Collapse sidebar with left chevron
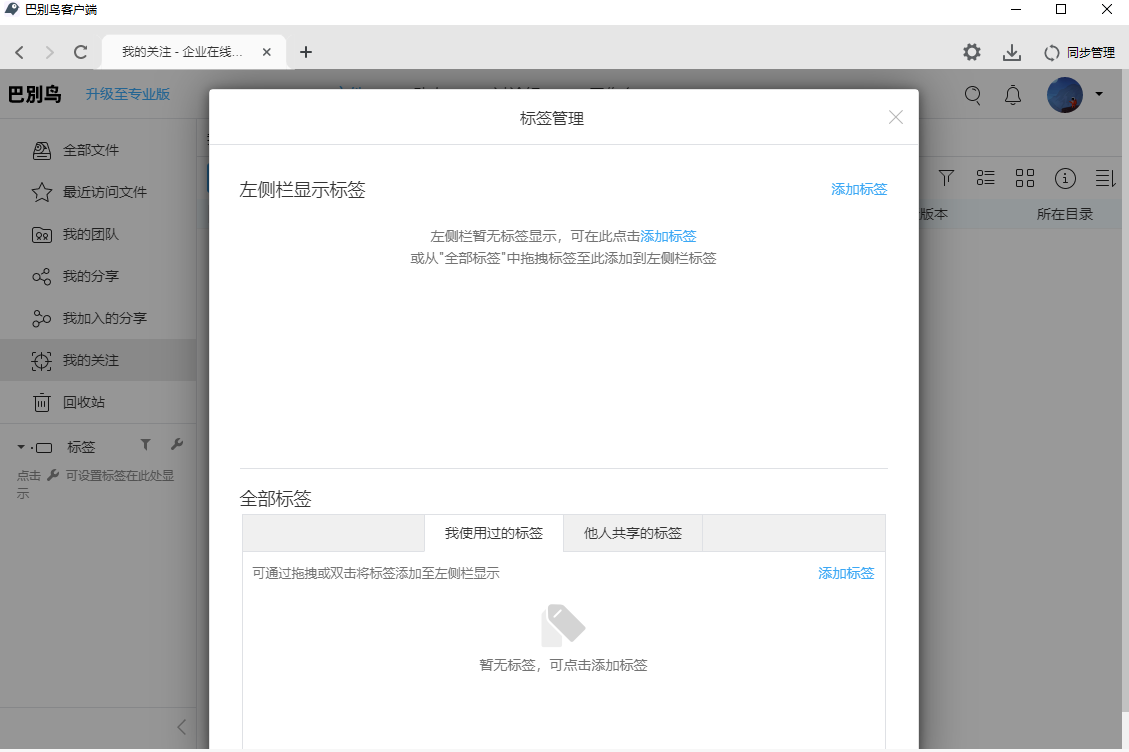 click(181, 728)
